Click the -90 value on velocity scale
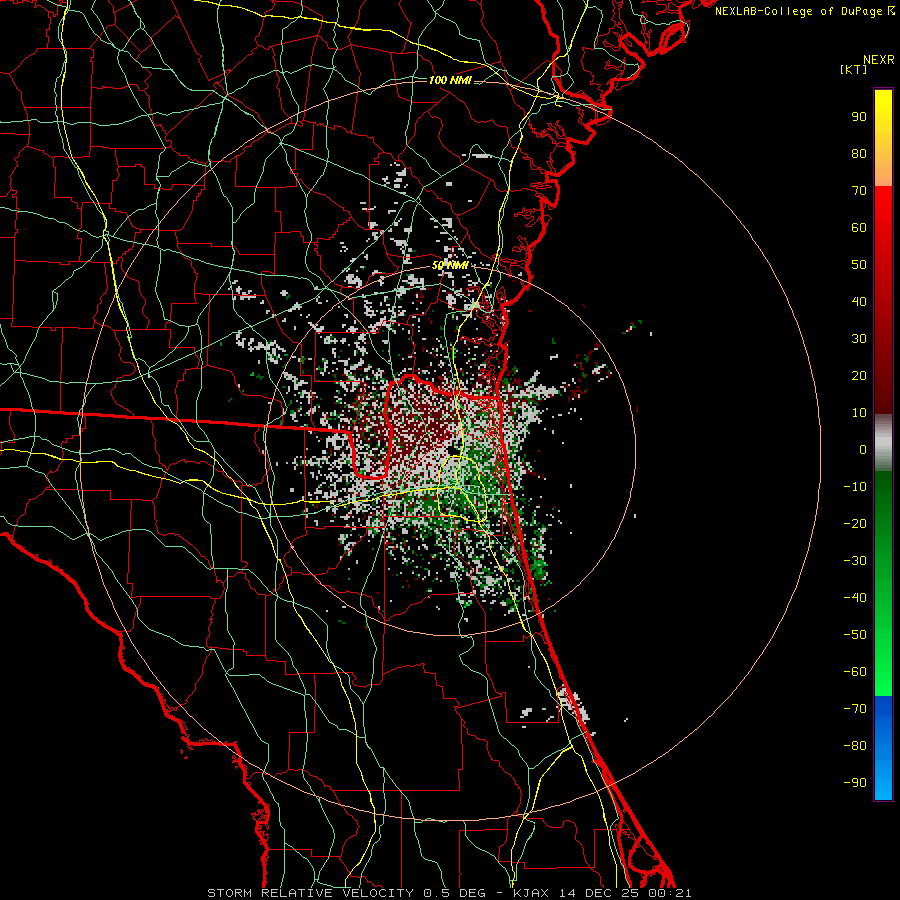 tap(855, 783)
